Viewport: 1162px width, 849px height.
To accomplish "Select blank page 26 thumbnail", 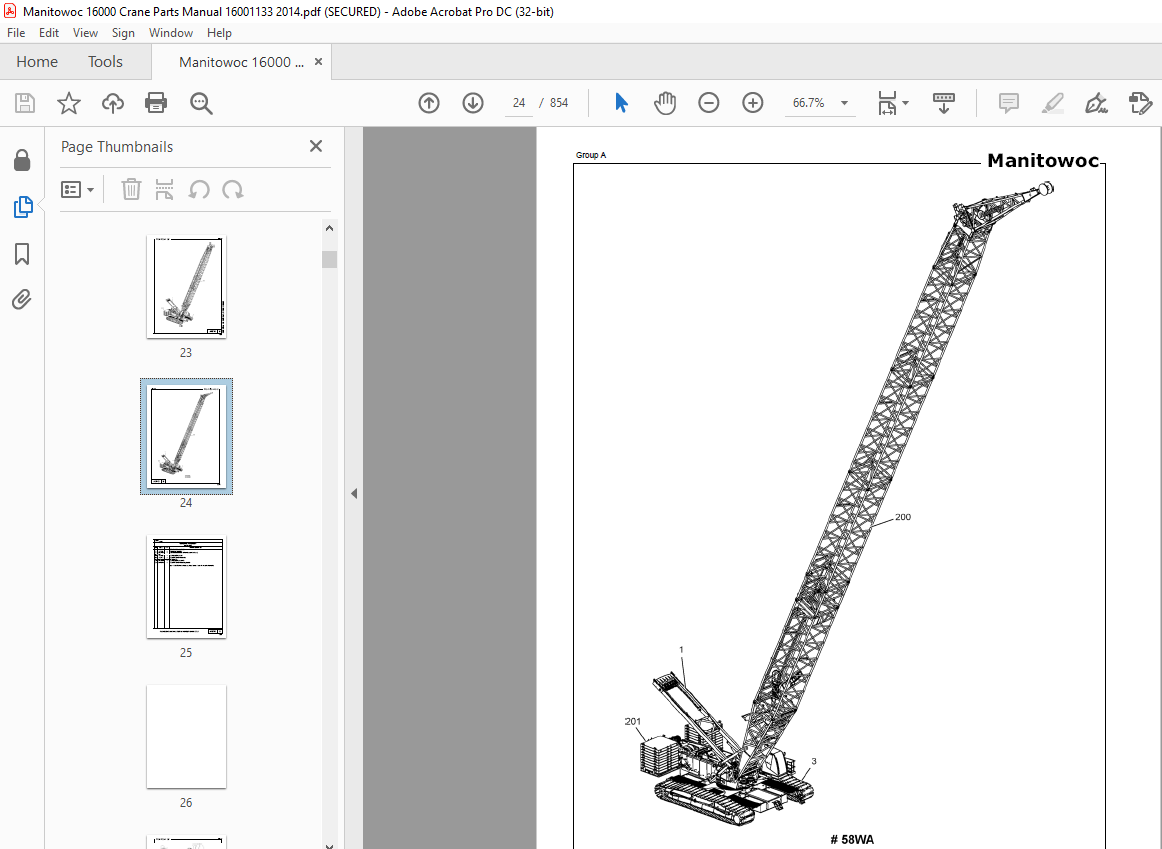I will [186, 736].
